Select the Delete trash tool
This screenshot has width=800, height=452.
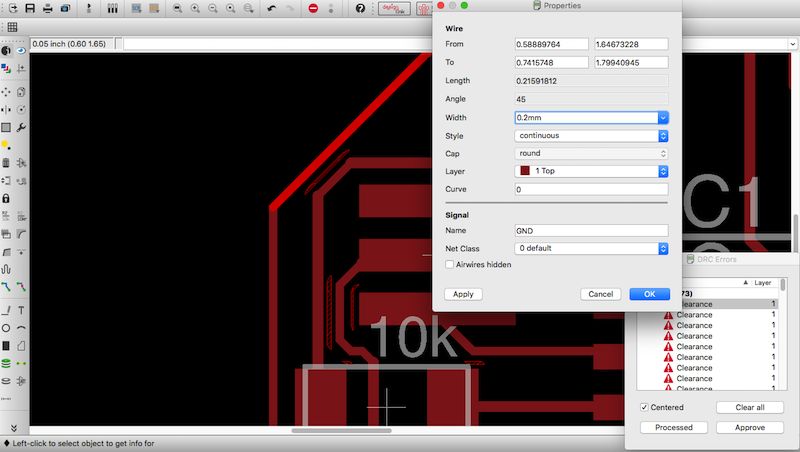click(x=6, y=163)
